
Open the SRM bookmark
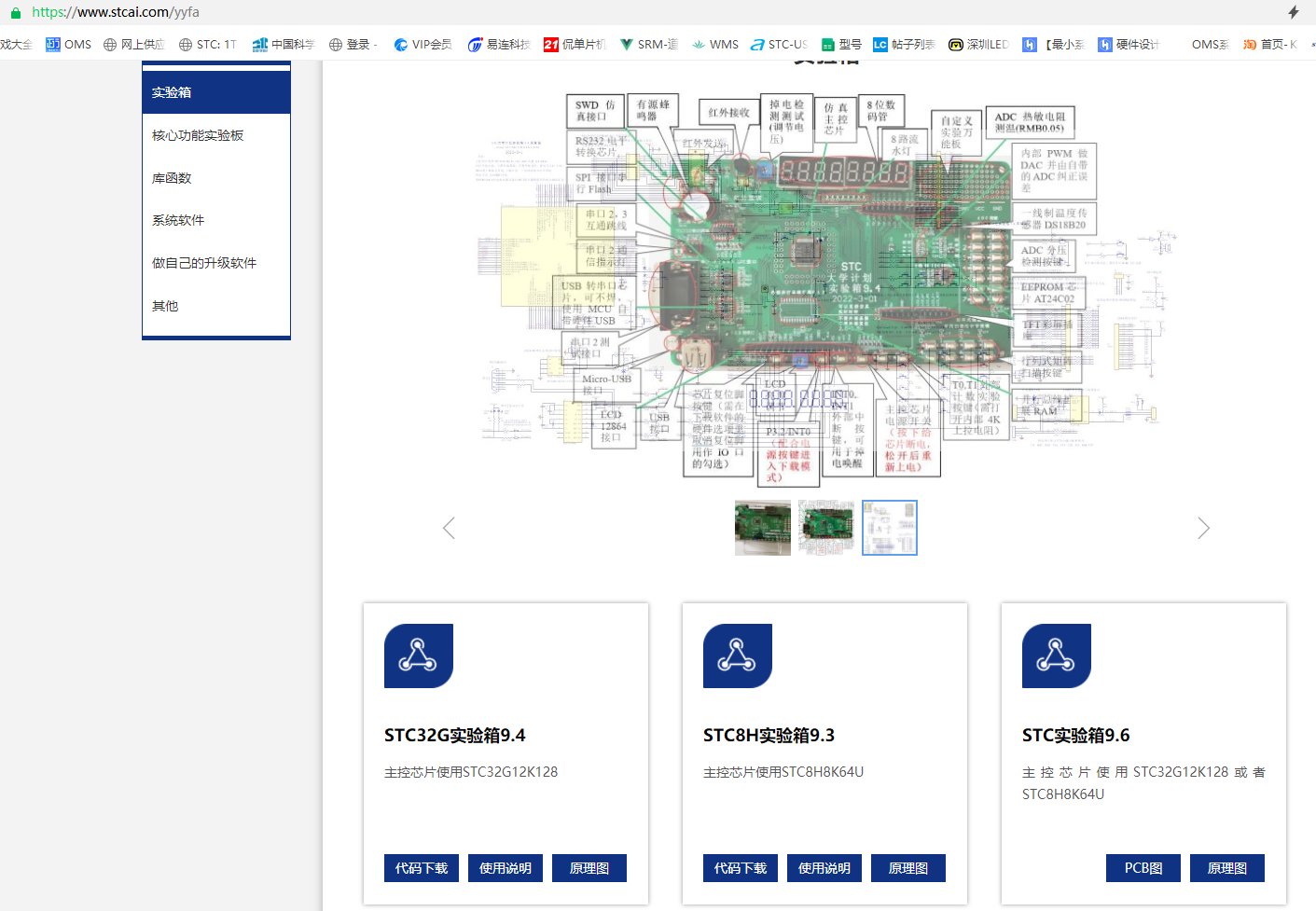pos(649,44)
